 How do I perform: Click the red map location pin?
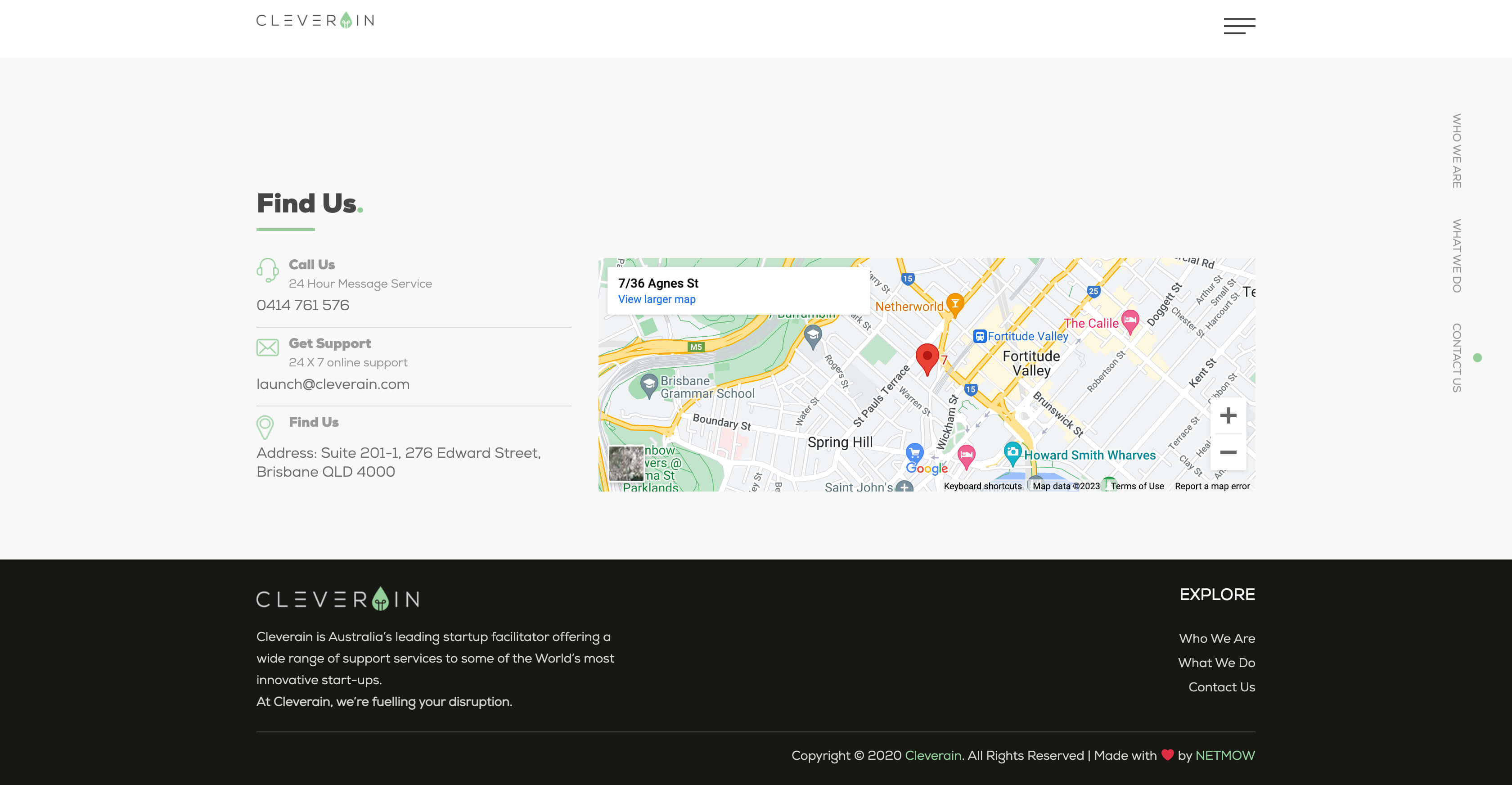pos(927,357)
